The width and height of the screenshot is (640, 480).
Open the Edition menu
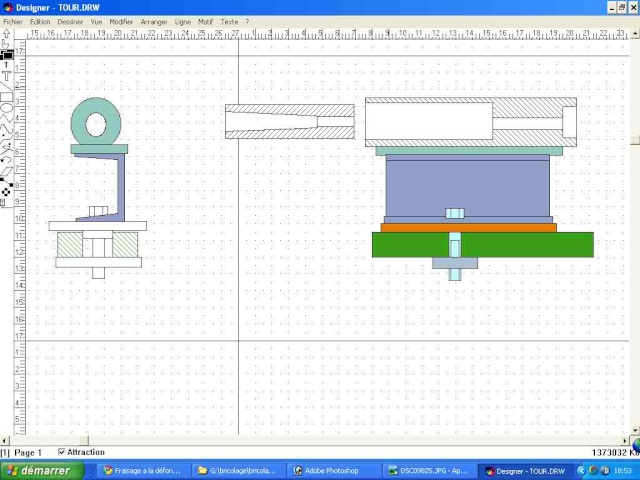[40, 22]
